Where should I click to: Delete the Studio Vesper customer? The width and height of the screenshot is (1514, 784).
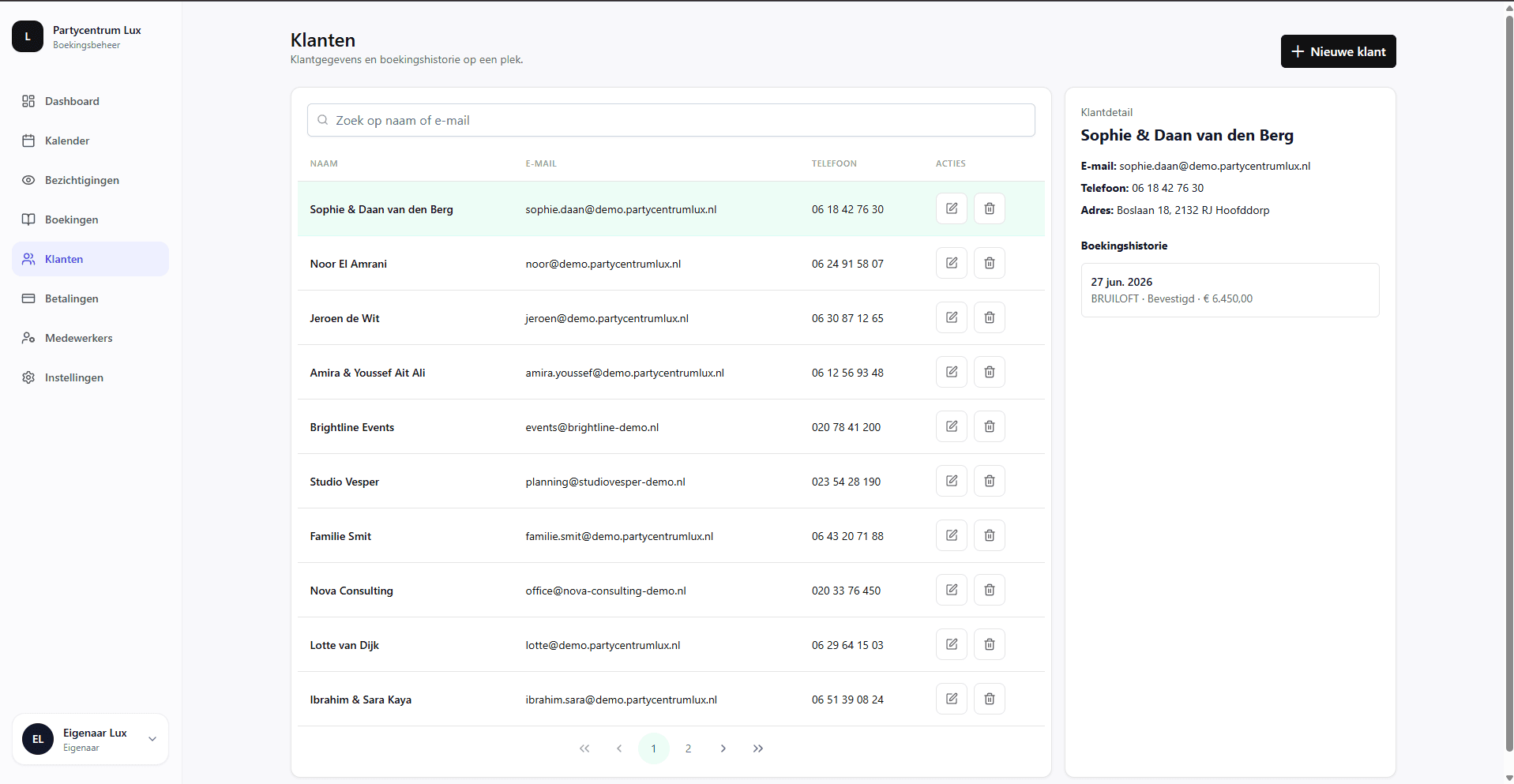coord(989,481)
